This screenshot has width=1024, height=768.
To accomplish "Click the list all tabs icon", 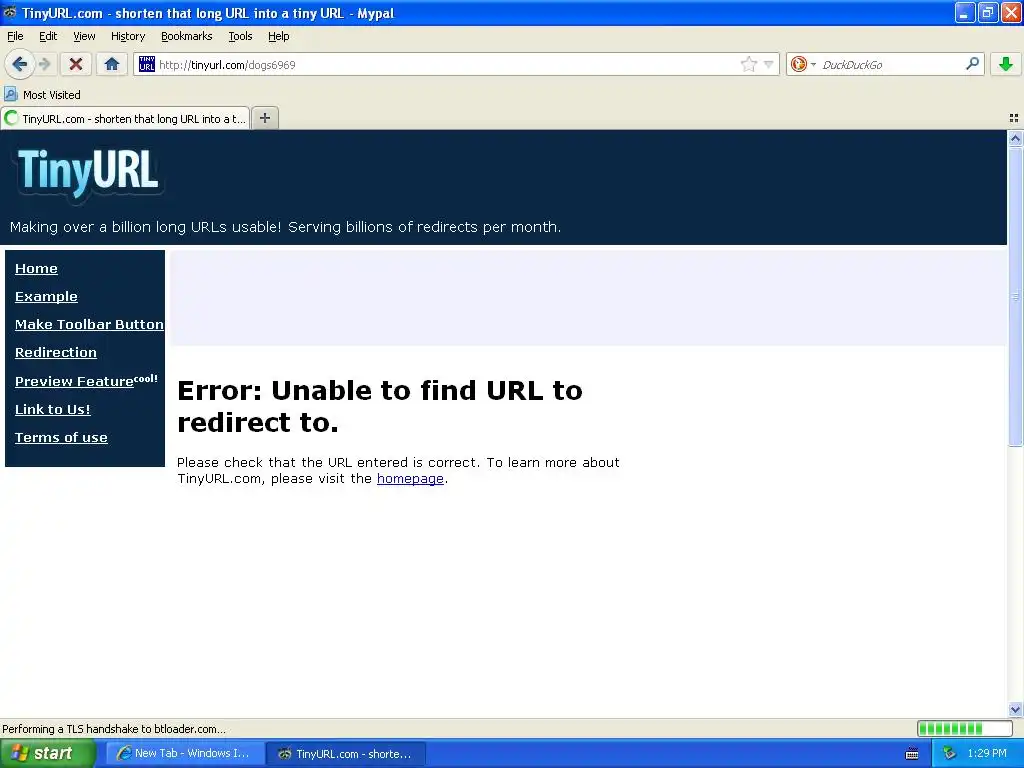I will [1014, 118].
